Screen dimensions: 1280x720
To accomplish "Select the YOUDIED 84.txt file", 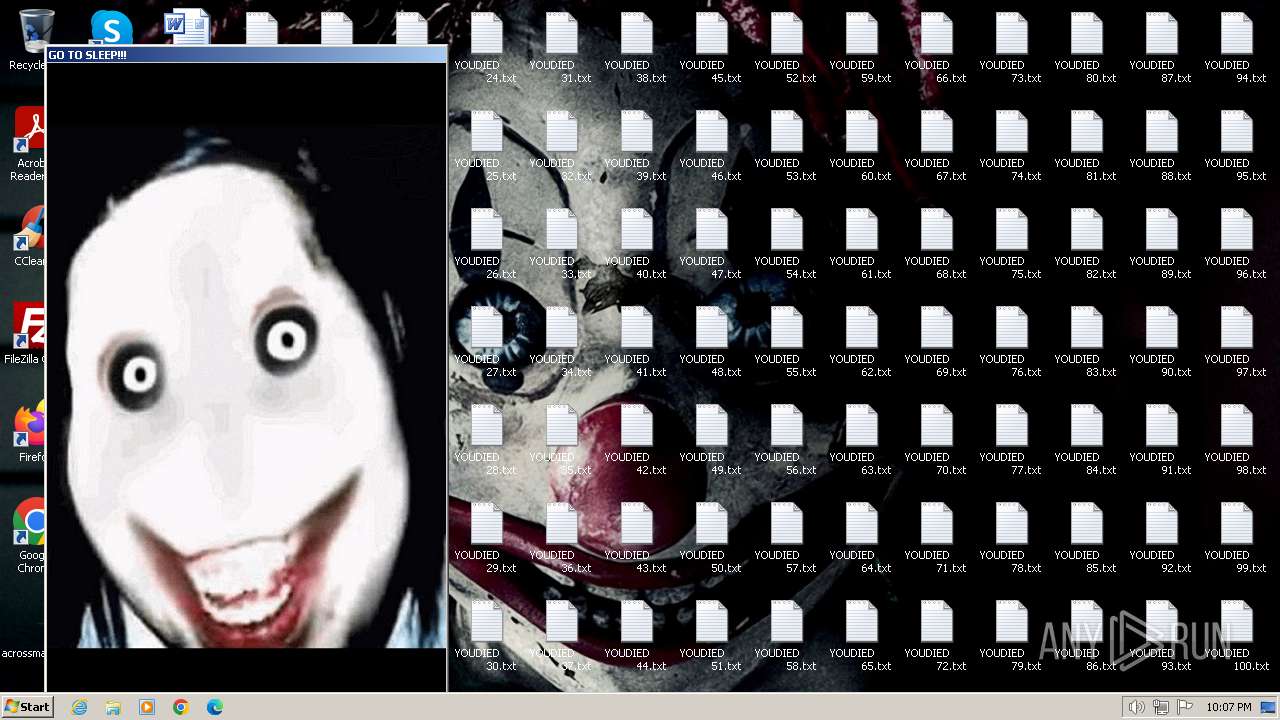I will (1086, 441).
